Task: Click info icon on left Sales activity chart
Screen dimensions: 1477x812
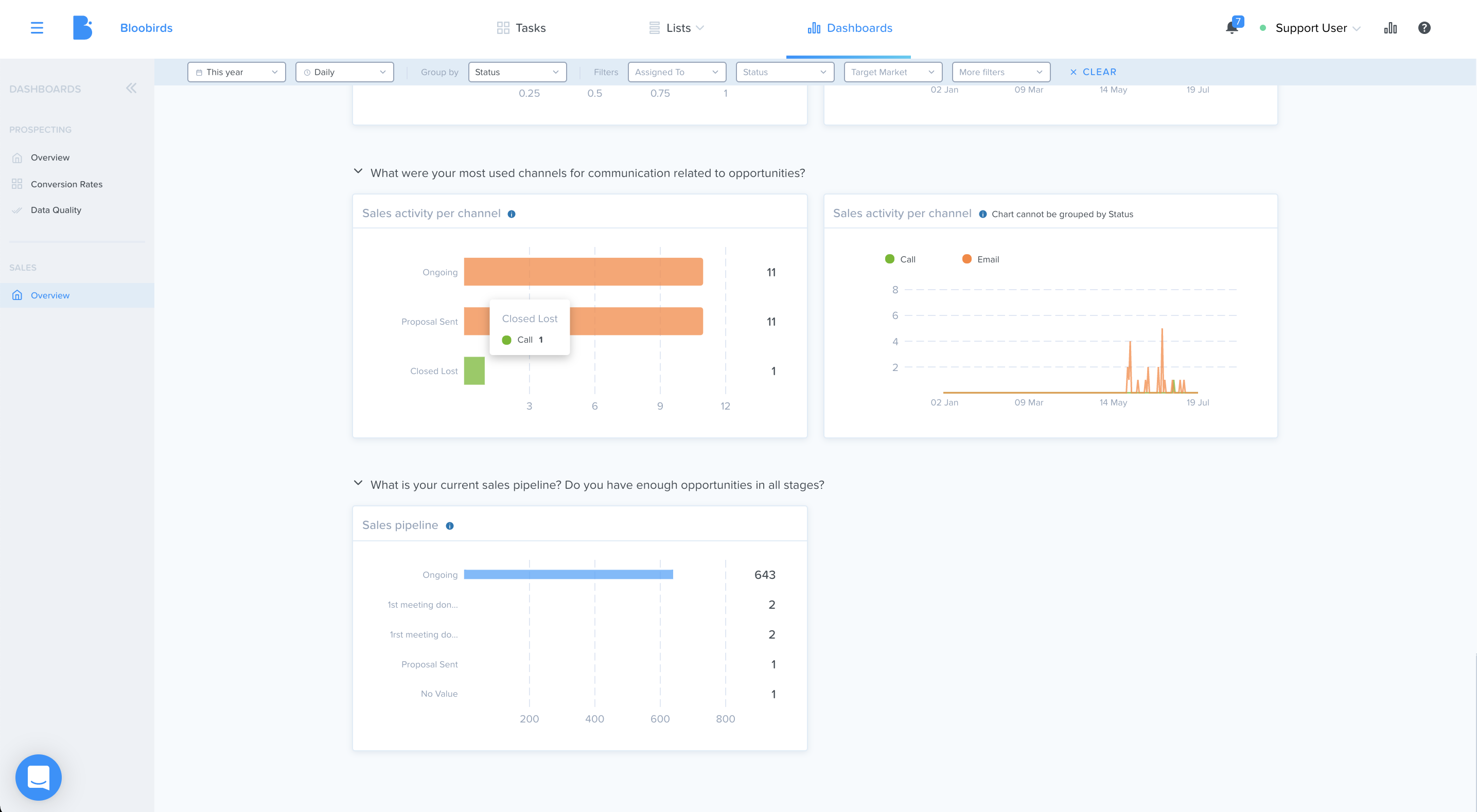Action: point(512,214)
